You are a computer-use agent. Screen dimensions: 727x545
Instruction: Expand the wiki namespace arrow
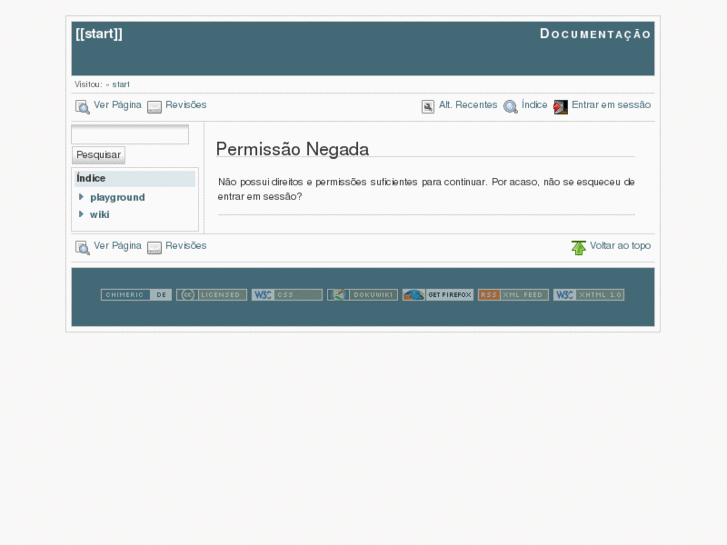82,214
